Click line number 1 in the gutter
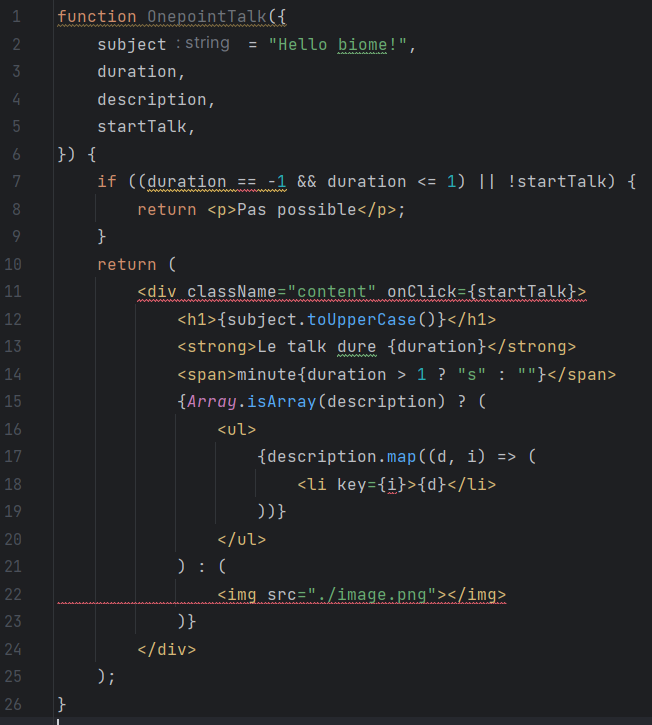652x725 pixels. (16, 17)
